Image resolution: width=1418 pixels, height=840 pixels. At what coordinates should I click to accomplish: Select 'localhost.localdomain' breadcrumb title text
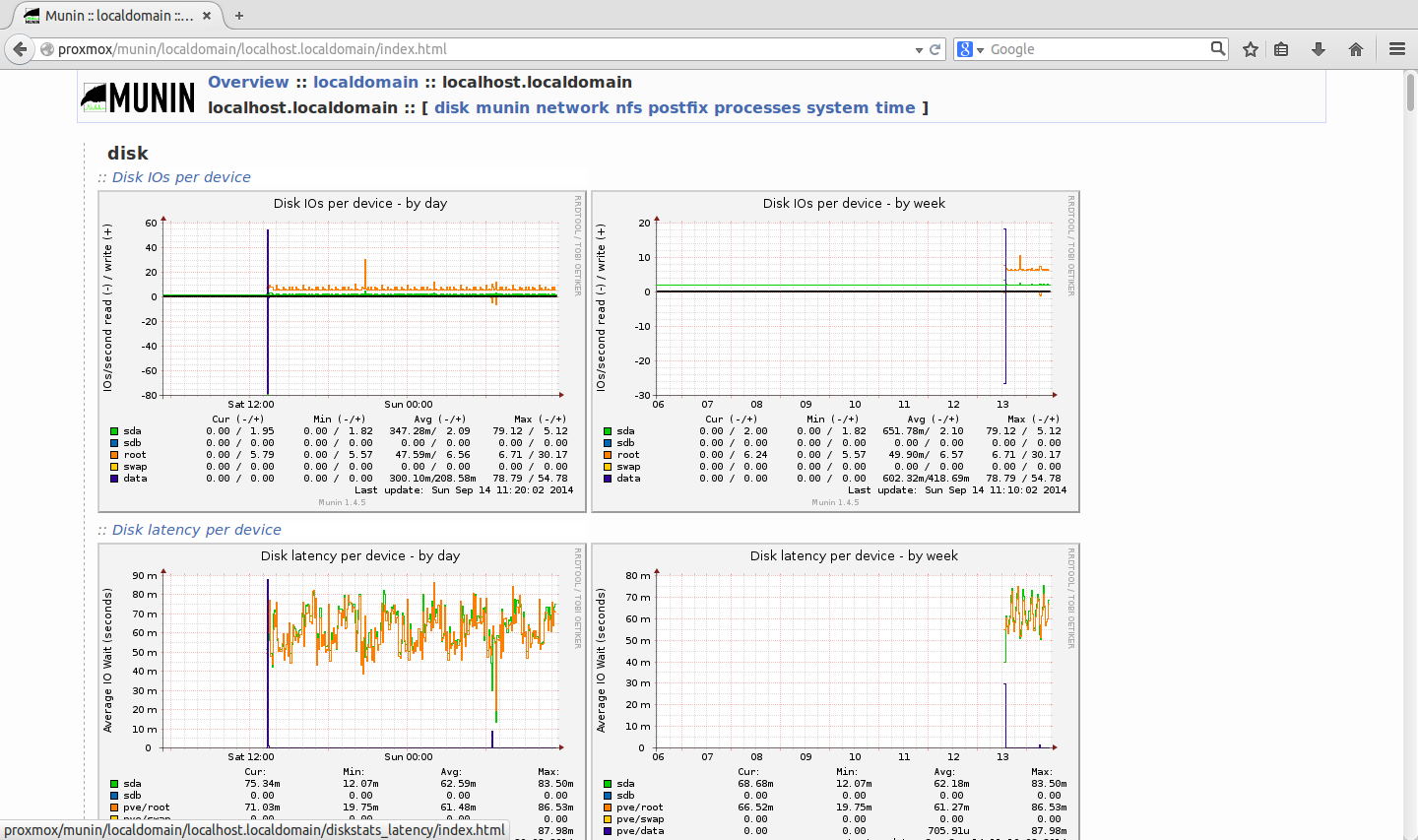pos(537,83)
